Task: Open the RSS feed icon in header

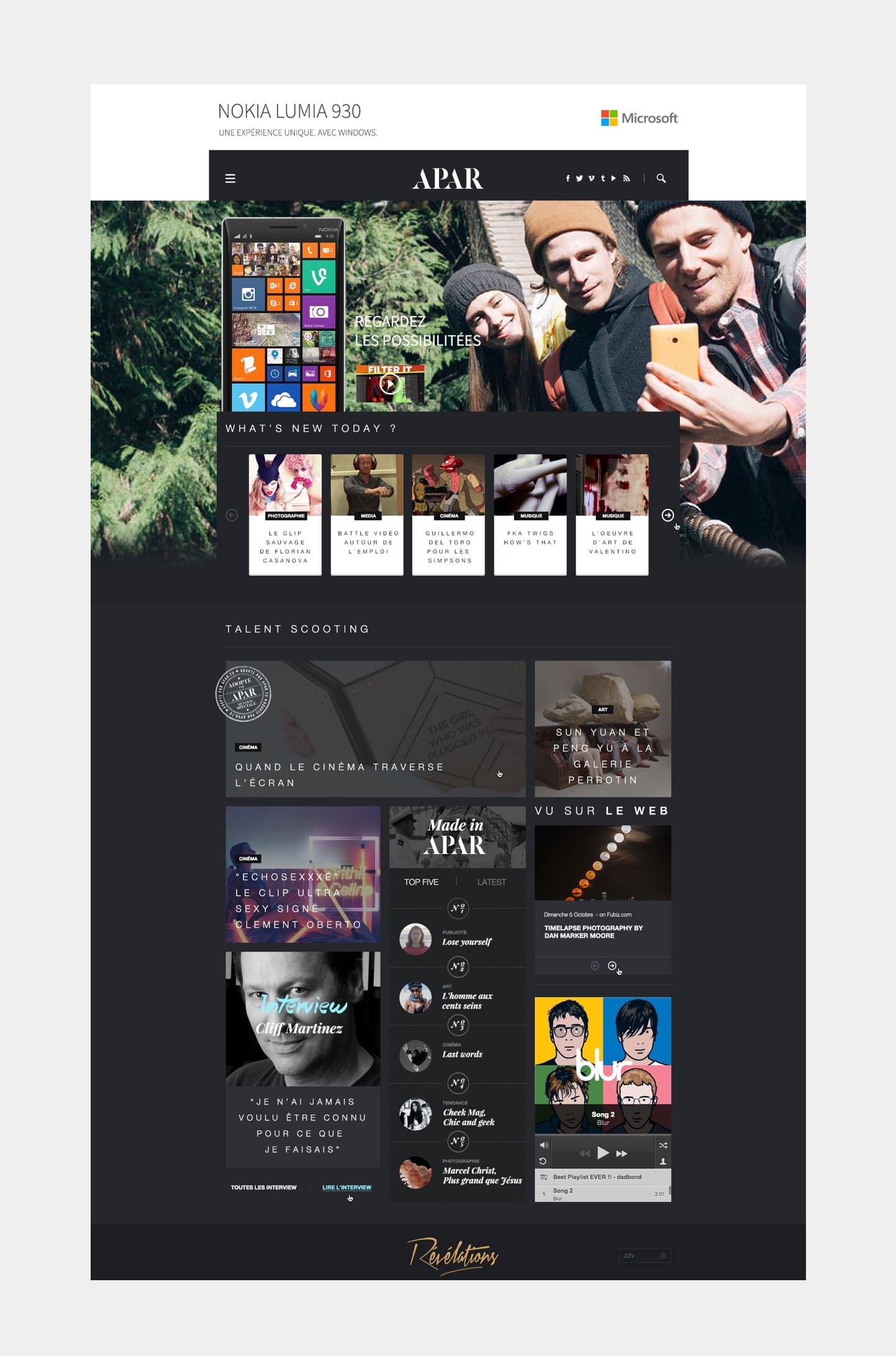Action: pos(627,178)
